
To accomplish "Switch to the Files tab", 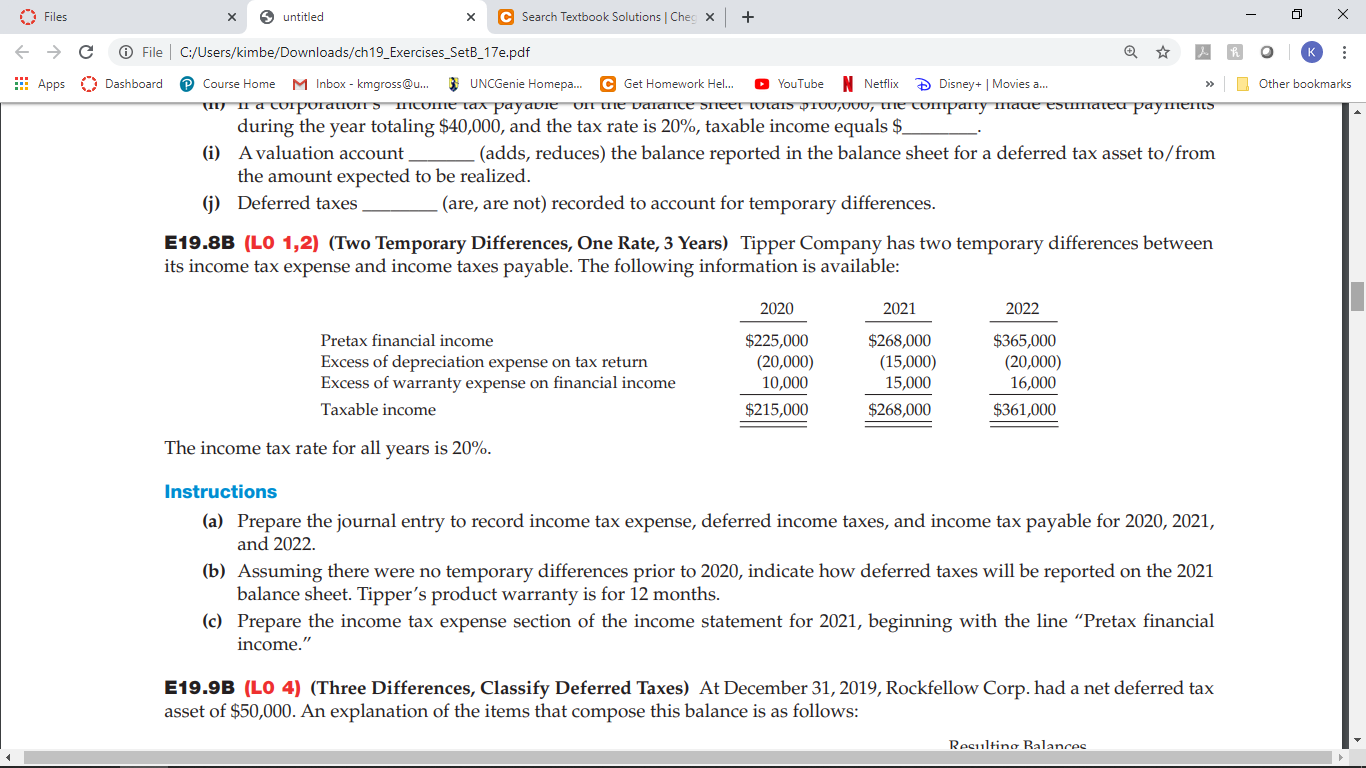I will click(125, 17).
